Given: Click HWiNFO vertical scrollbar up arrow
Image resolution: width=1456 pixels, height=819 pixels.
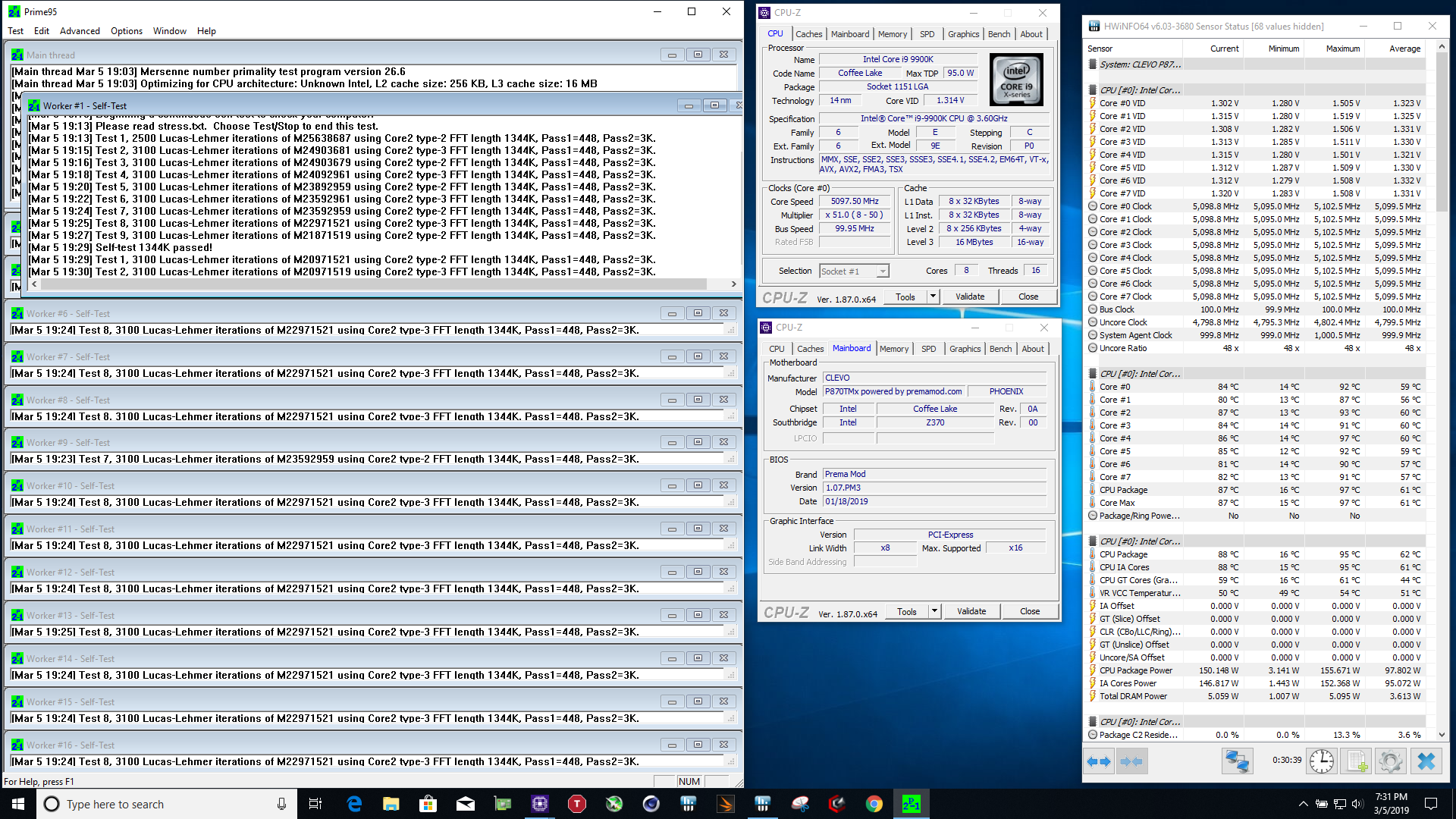Looking at the screenshot, I should tap(1442, 47).
